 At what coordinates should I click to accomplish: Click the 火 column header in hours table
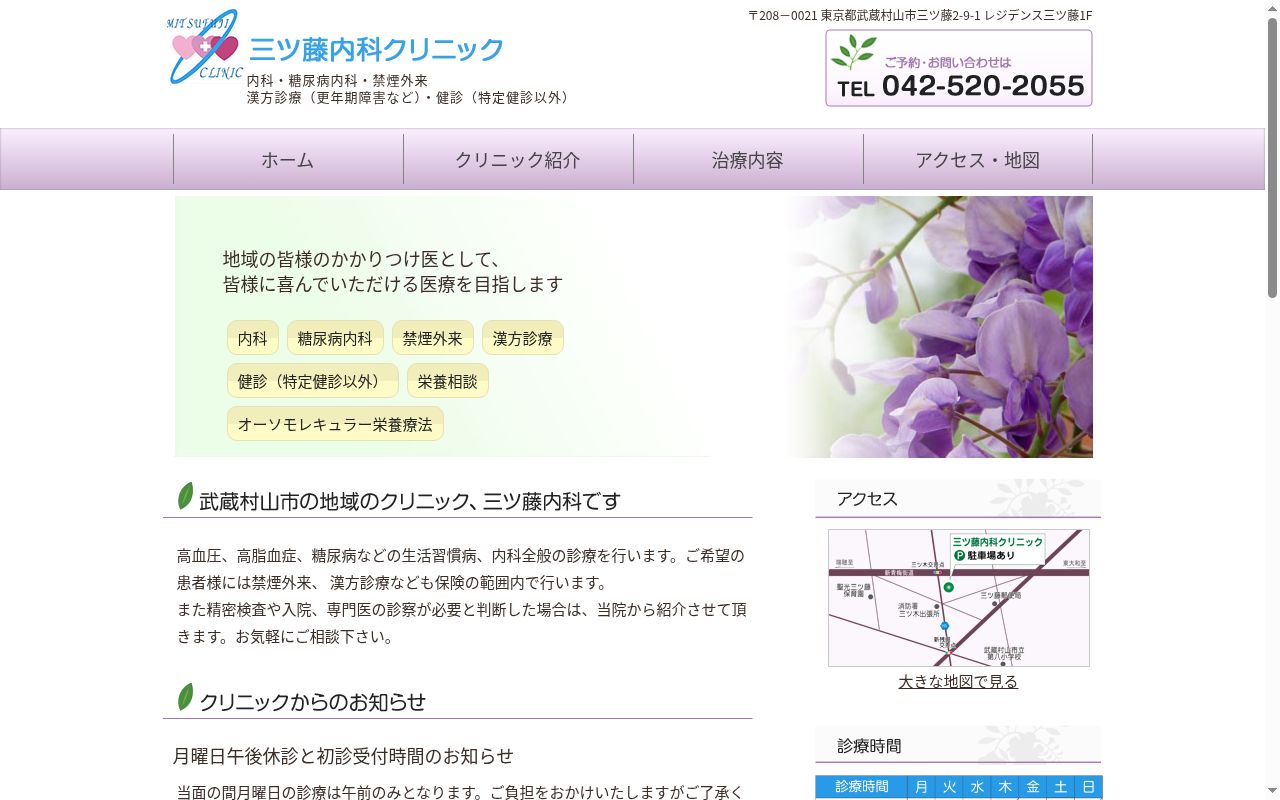(x=949, y=787)
